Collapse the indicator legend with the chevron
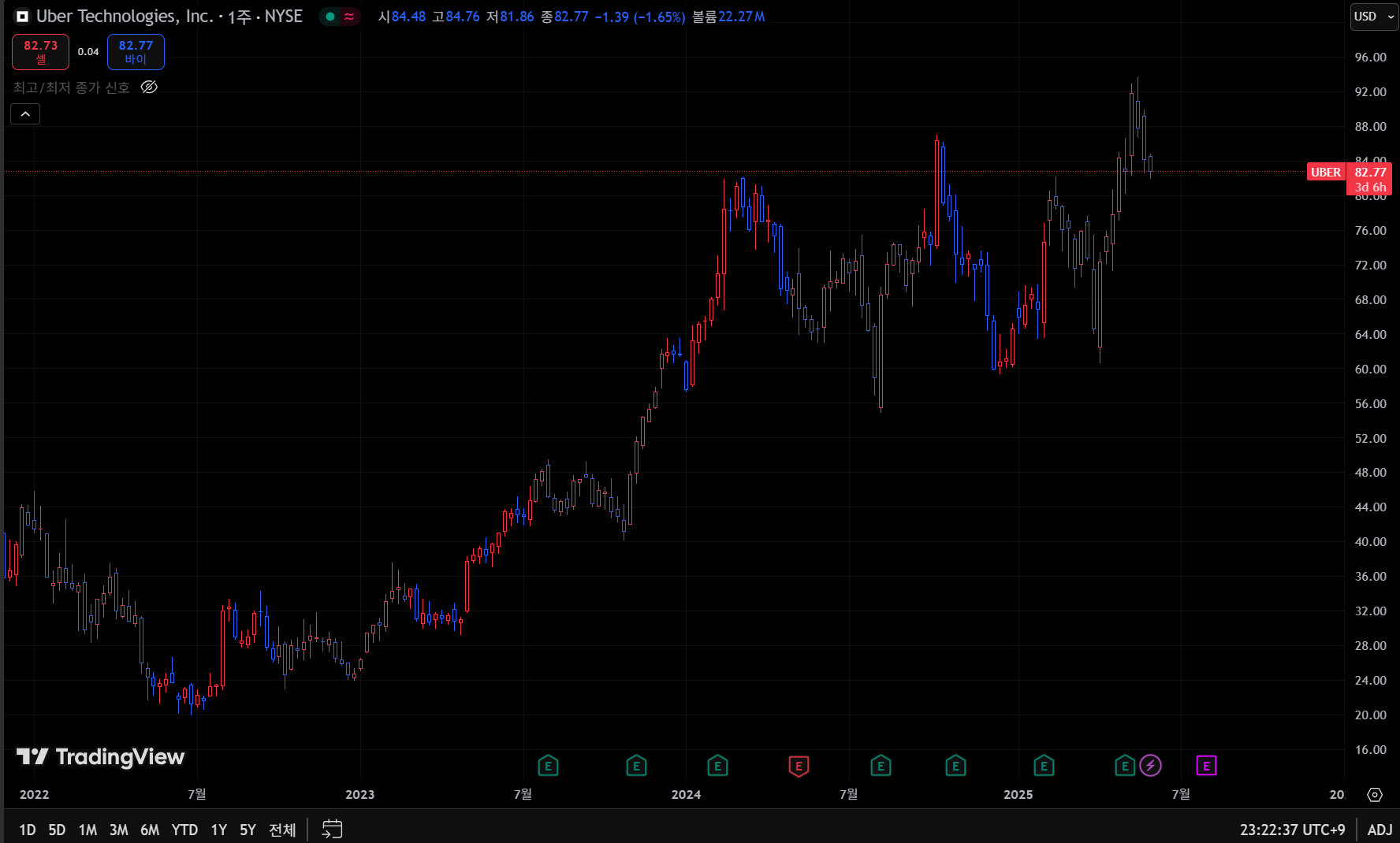This screenshot has height=843, width=1400. tap(25, 114)
